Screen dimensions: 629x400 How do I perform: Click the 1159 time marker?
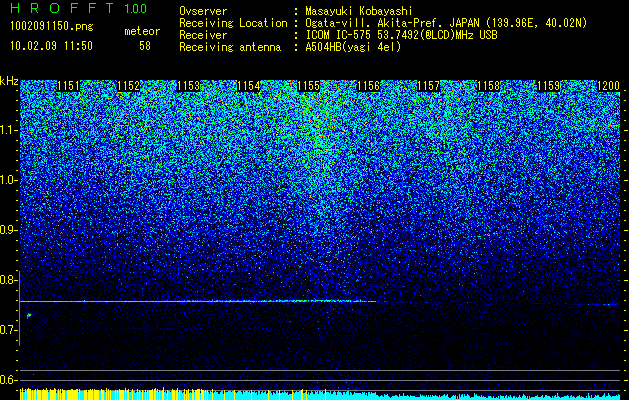click(548, 86)
